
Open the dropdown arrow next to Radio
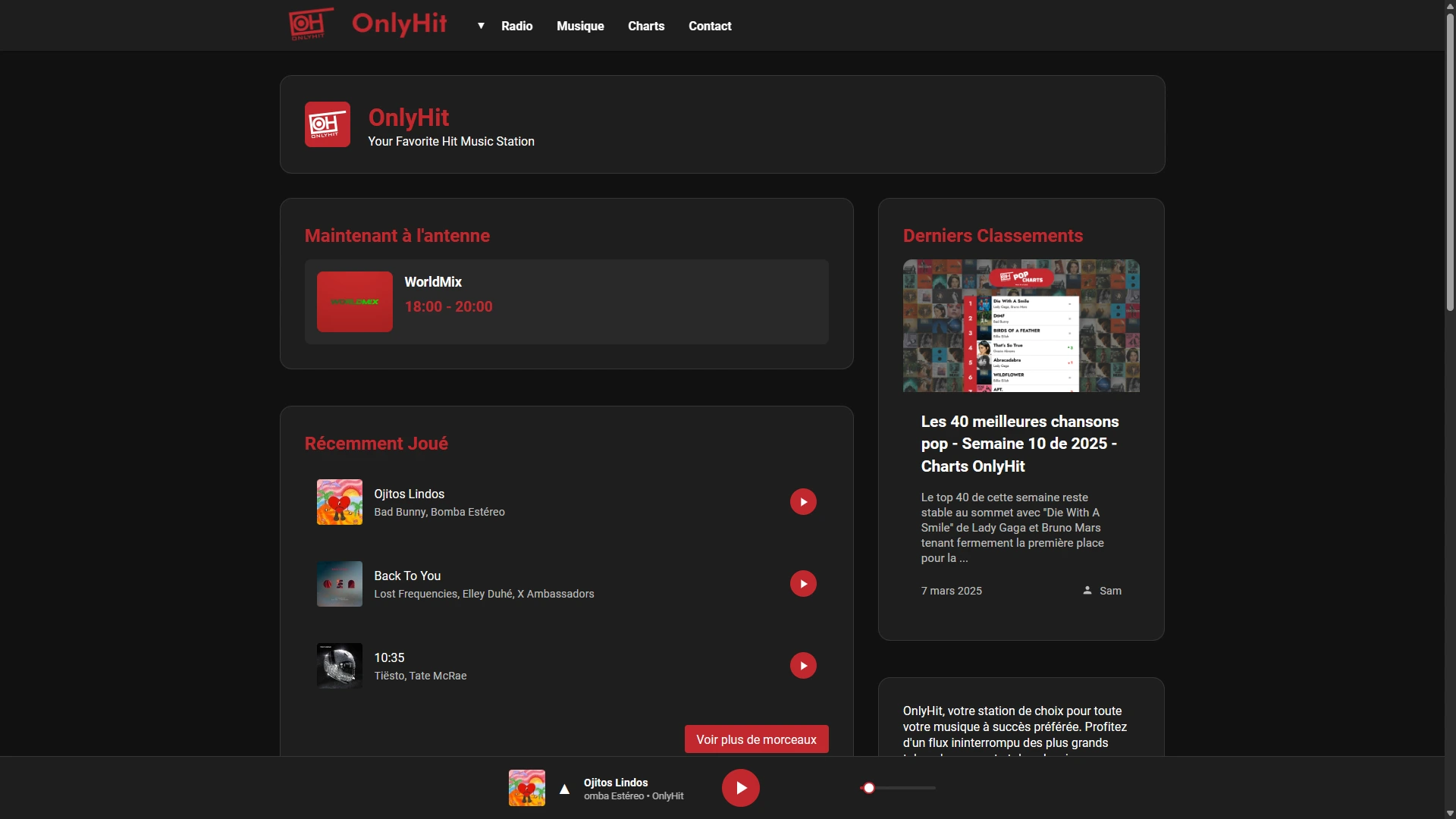(x=481, y=26)
